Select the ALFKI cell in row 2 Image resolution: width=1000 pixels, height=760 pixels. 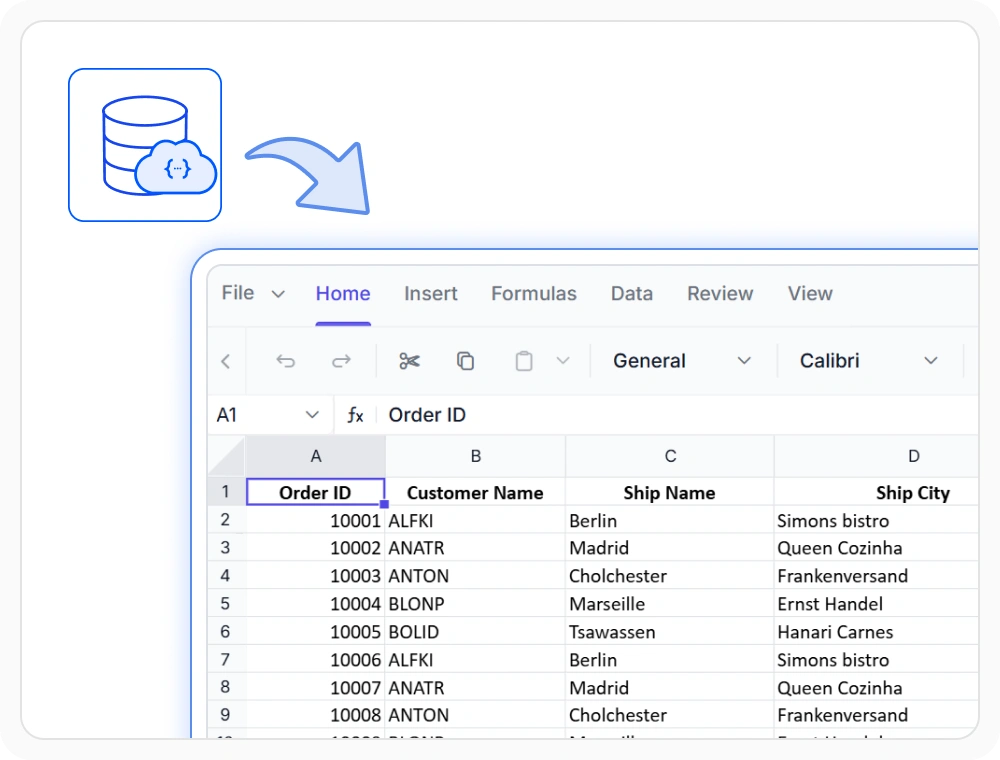click(x=475, y=520)
